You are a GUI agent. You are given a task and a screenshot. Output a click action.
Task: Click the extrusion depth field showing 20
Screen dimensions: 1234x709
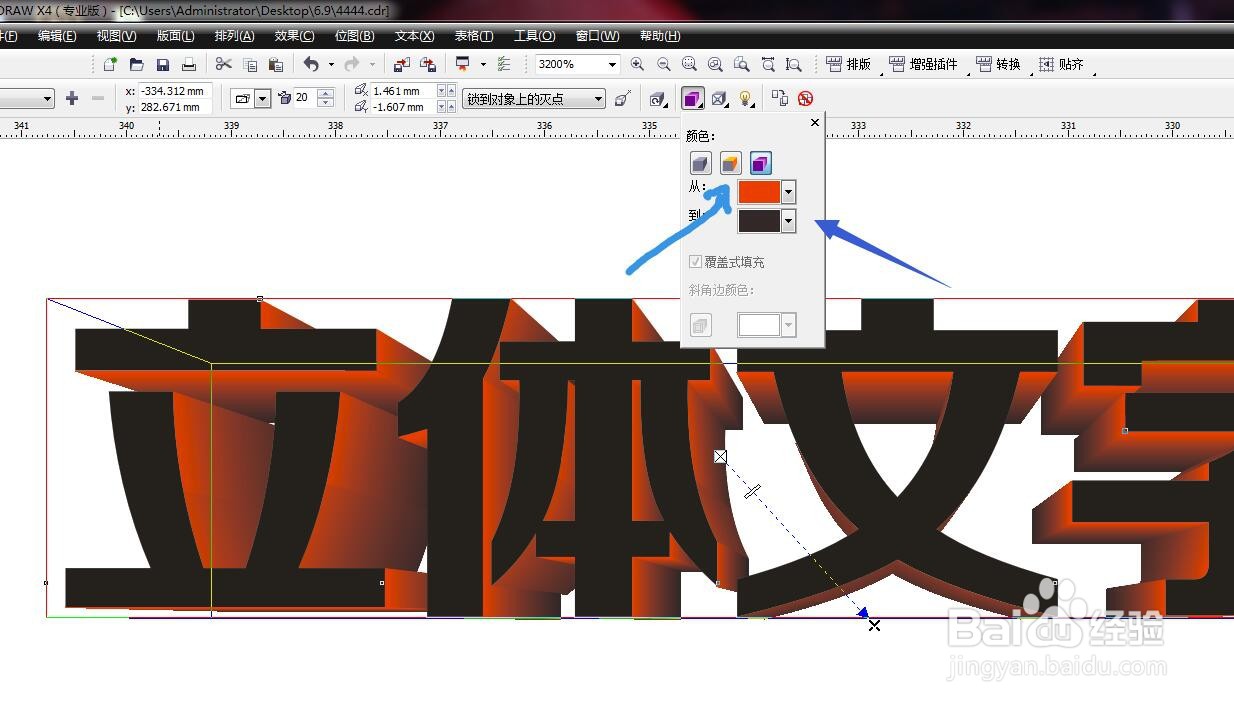(x=303, y=98)
